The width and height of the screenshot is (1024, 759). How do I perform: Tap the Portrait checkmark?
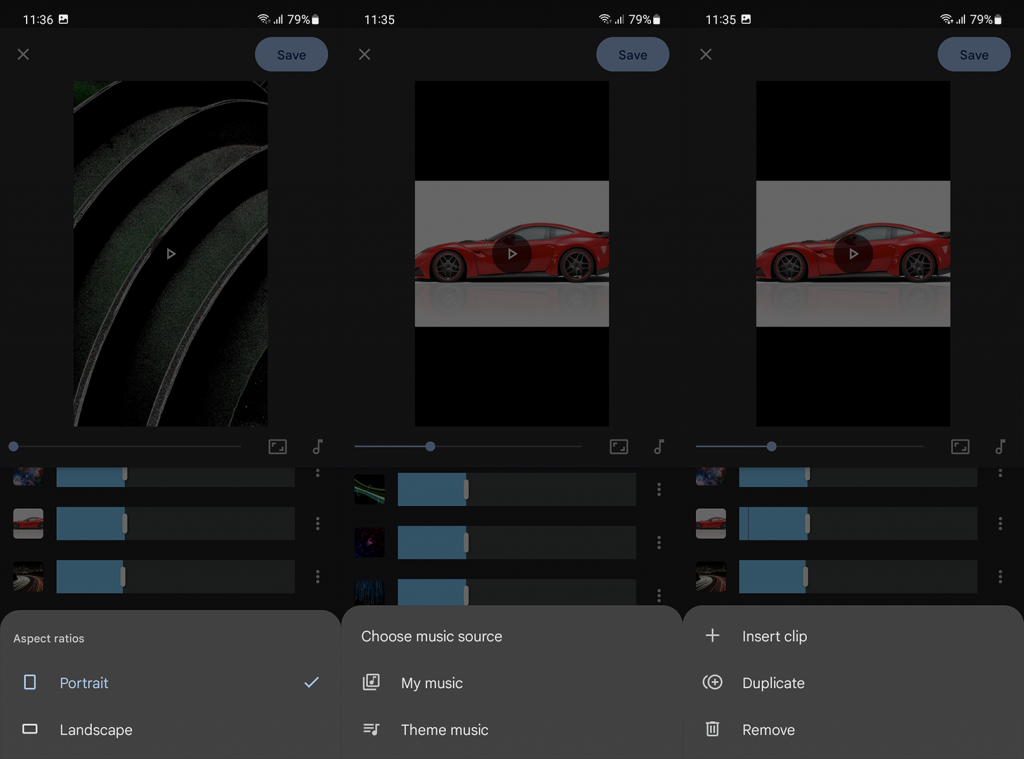point(312,683)
